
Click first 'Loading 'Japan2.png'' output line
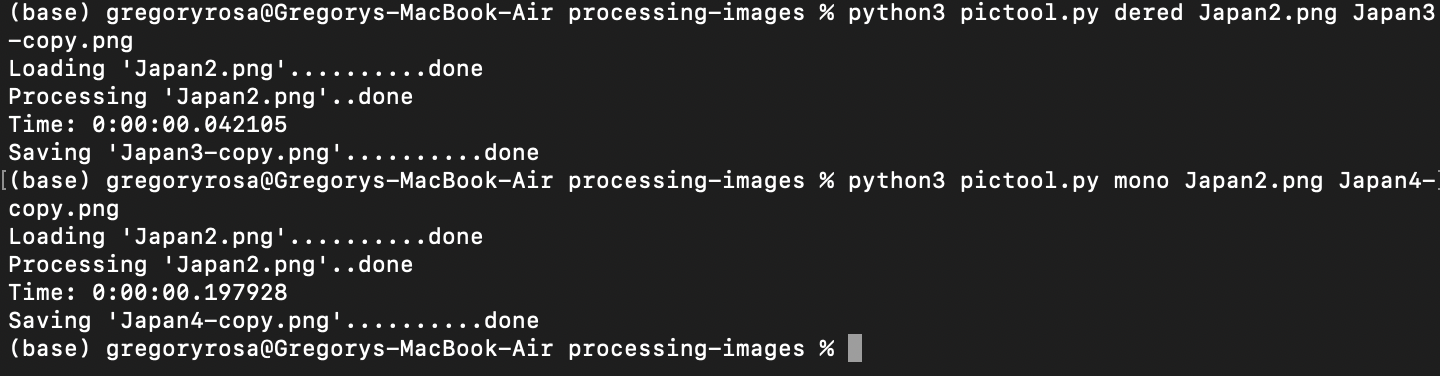246,69
